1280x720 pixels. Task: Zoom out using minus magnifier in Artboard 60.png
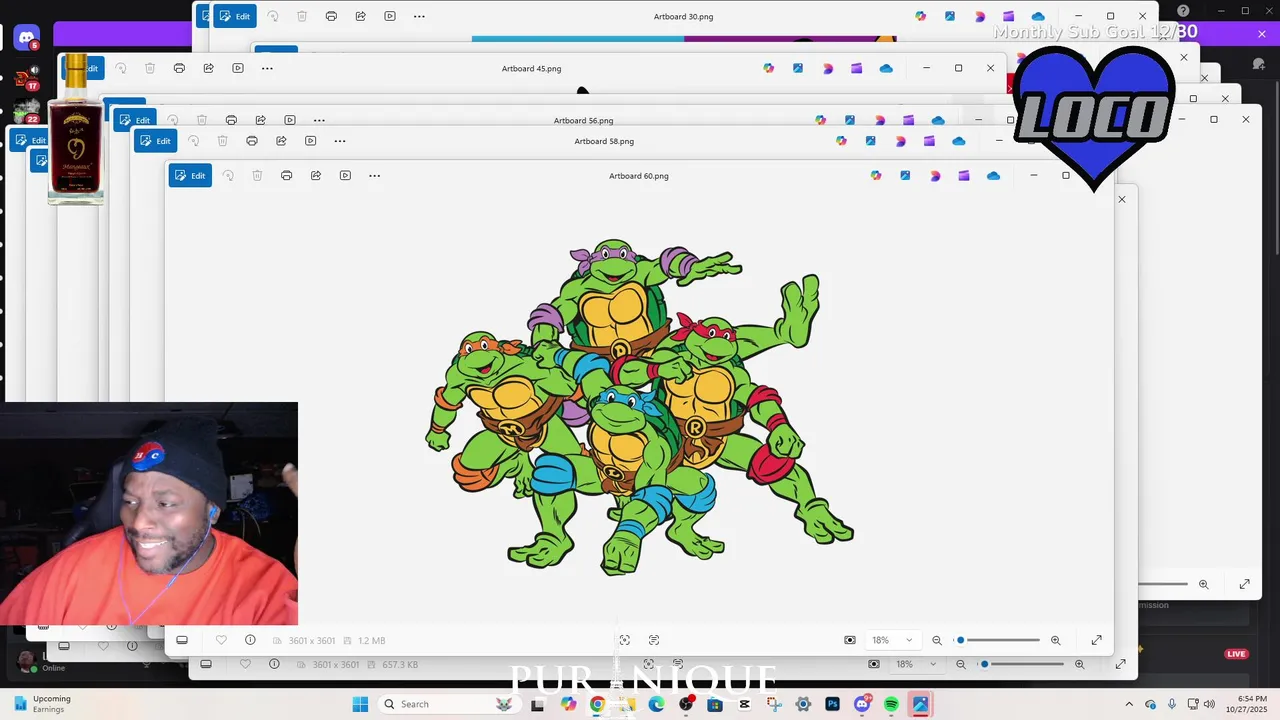click(x=937, y=640)
